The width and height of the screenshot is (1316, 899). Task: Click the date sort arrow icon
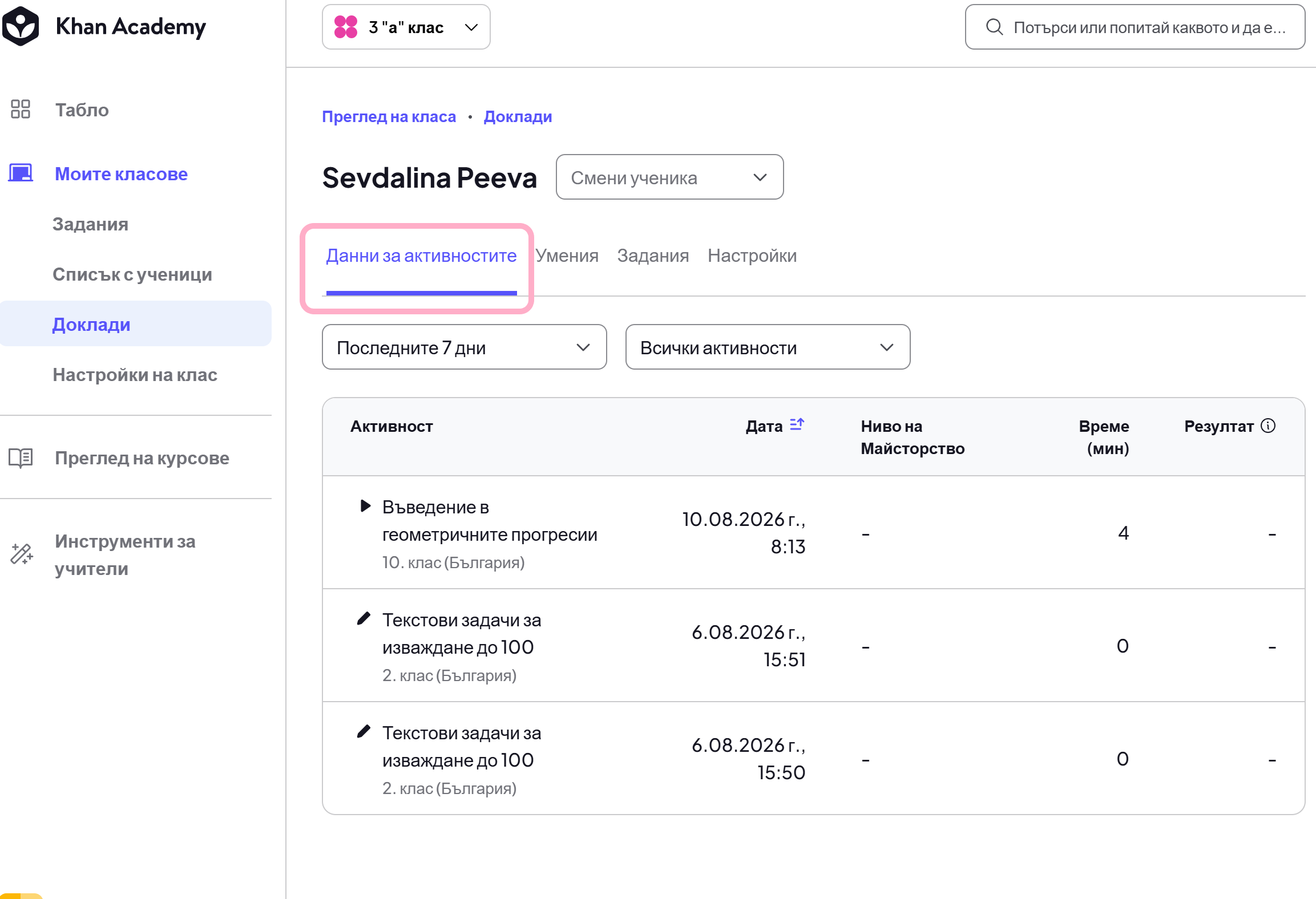pos(797,424)
